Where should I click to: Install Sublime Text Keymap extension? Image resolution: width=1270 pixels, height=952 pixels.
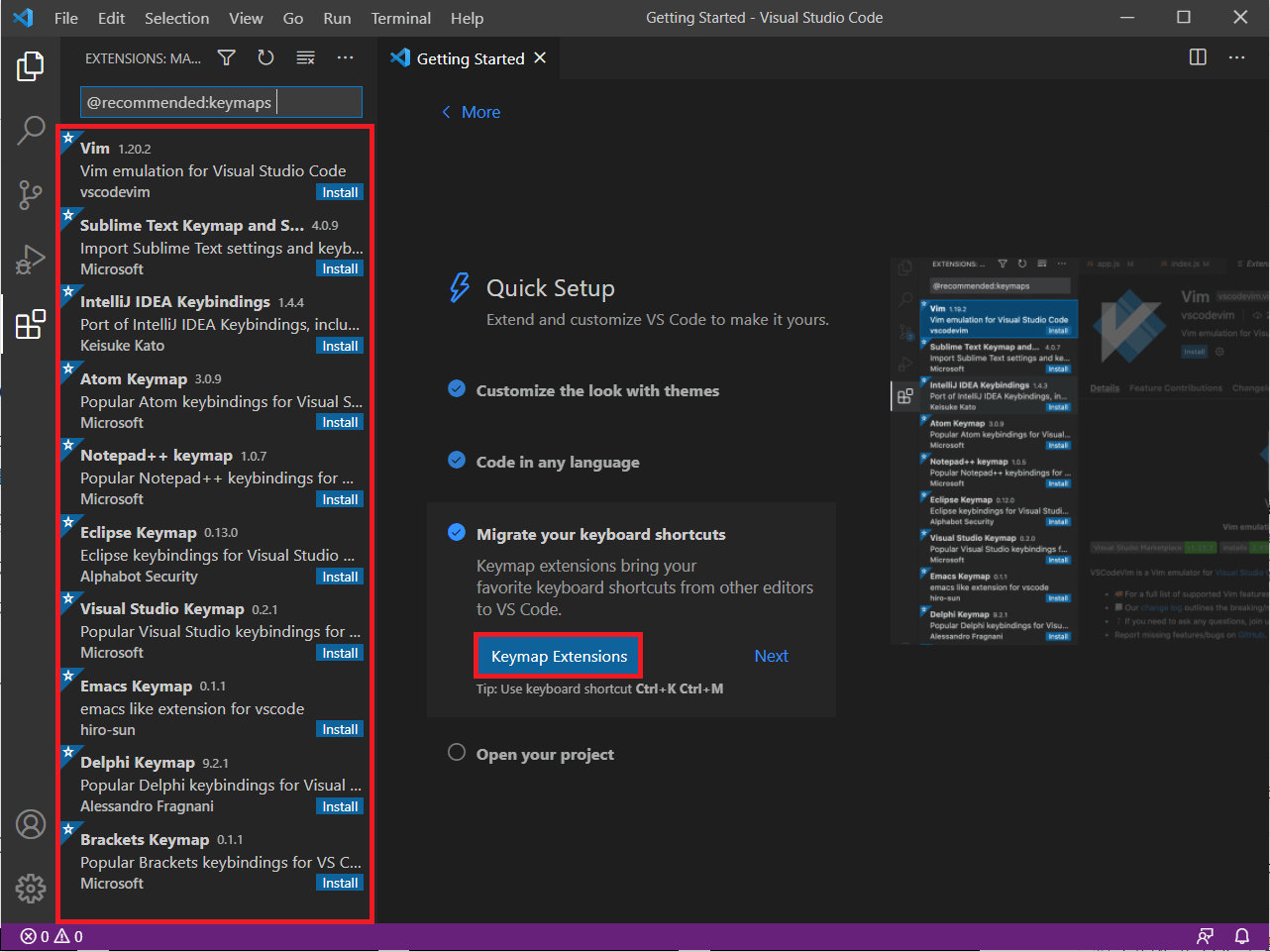coord(340,268)
